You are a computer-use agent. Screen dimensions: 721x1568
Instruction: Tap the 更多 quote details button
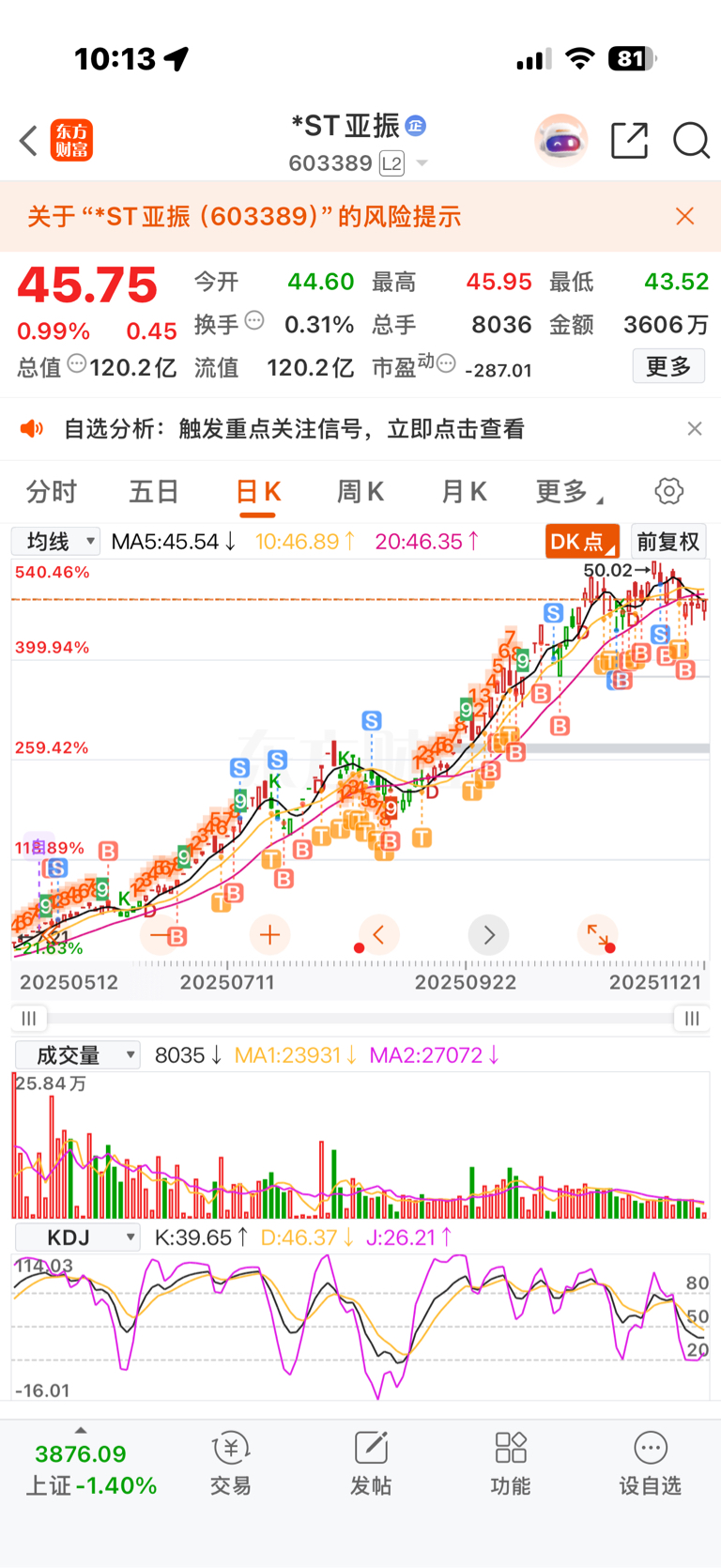(668, 365)
